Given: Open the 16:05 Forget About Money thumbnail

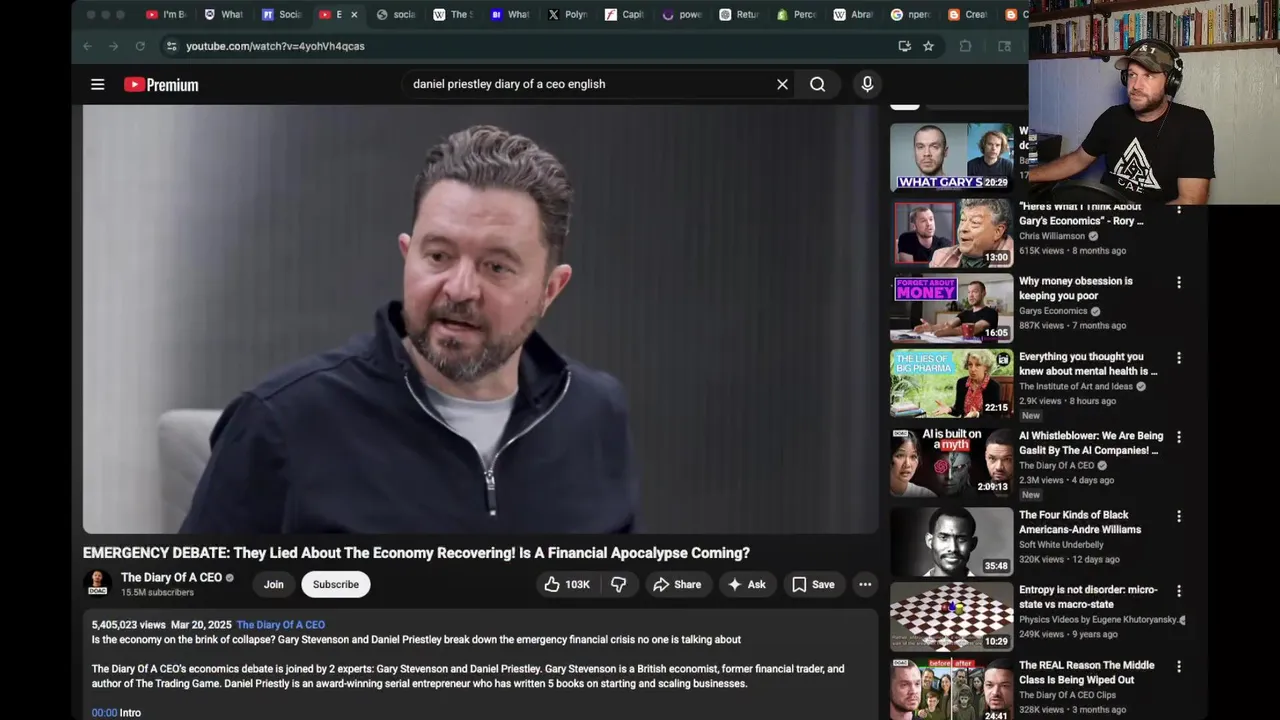Looking at the screenshot, I should (951, 309).
